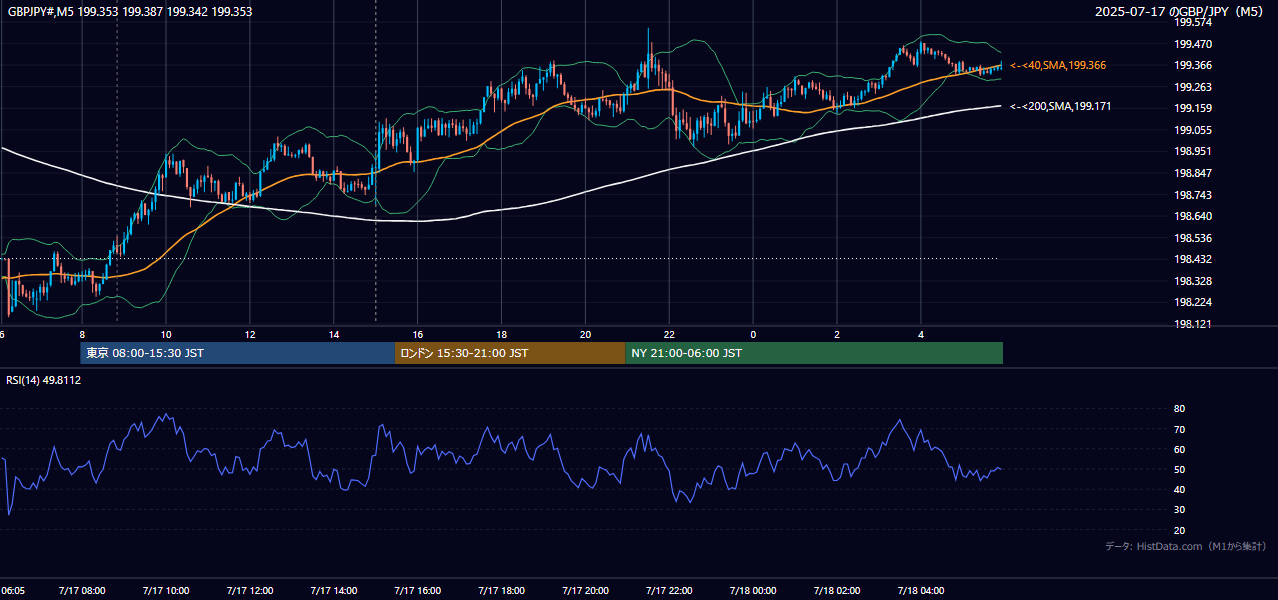Click price level 199.574 on axis
This screenshot has width=1278, height=600.
[1193, 22]
